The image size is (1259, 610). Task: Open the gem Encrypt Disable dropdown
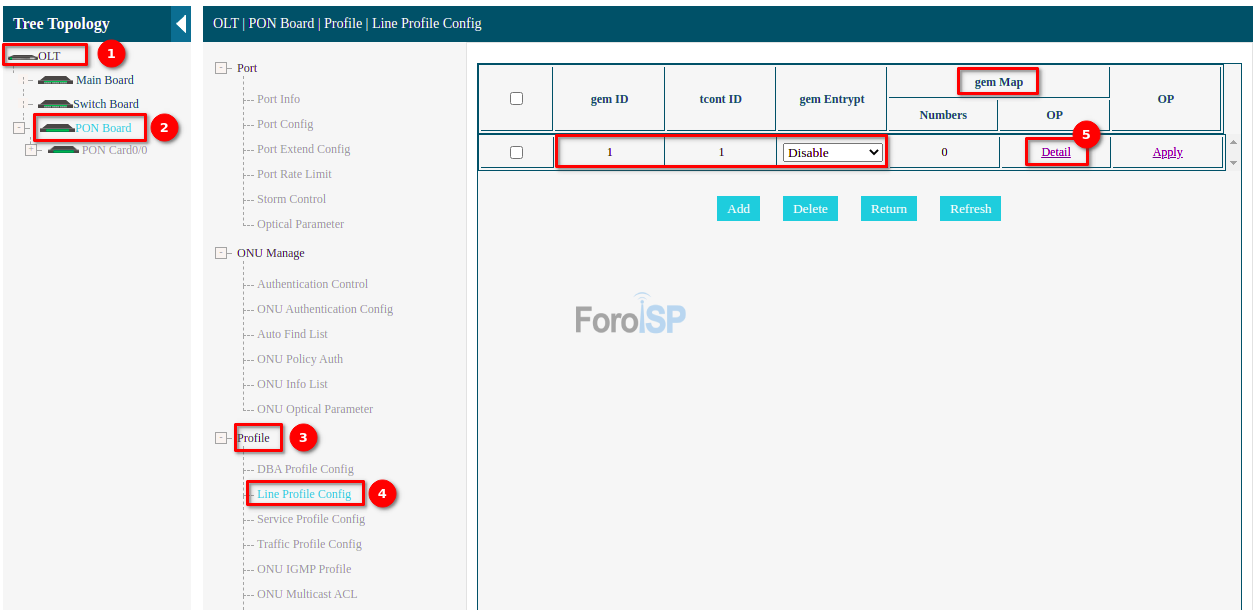pos(833,152)
